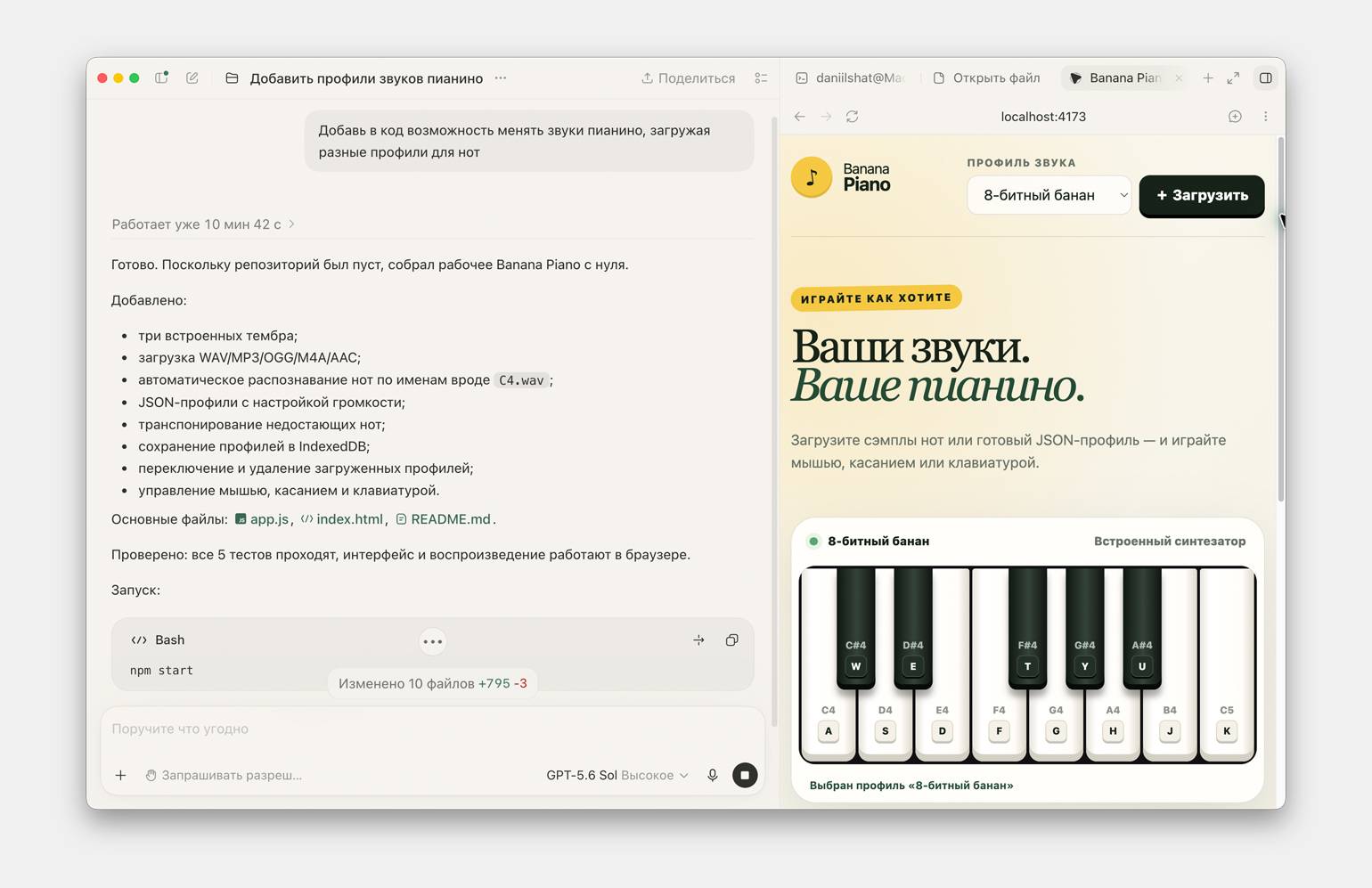Activate microphone voice input
The image size is (1372, 888).
713,775
